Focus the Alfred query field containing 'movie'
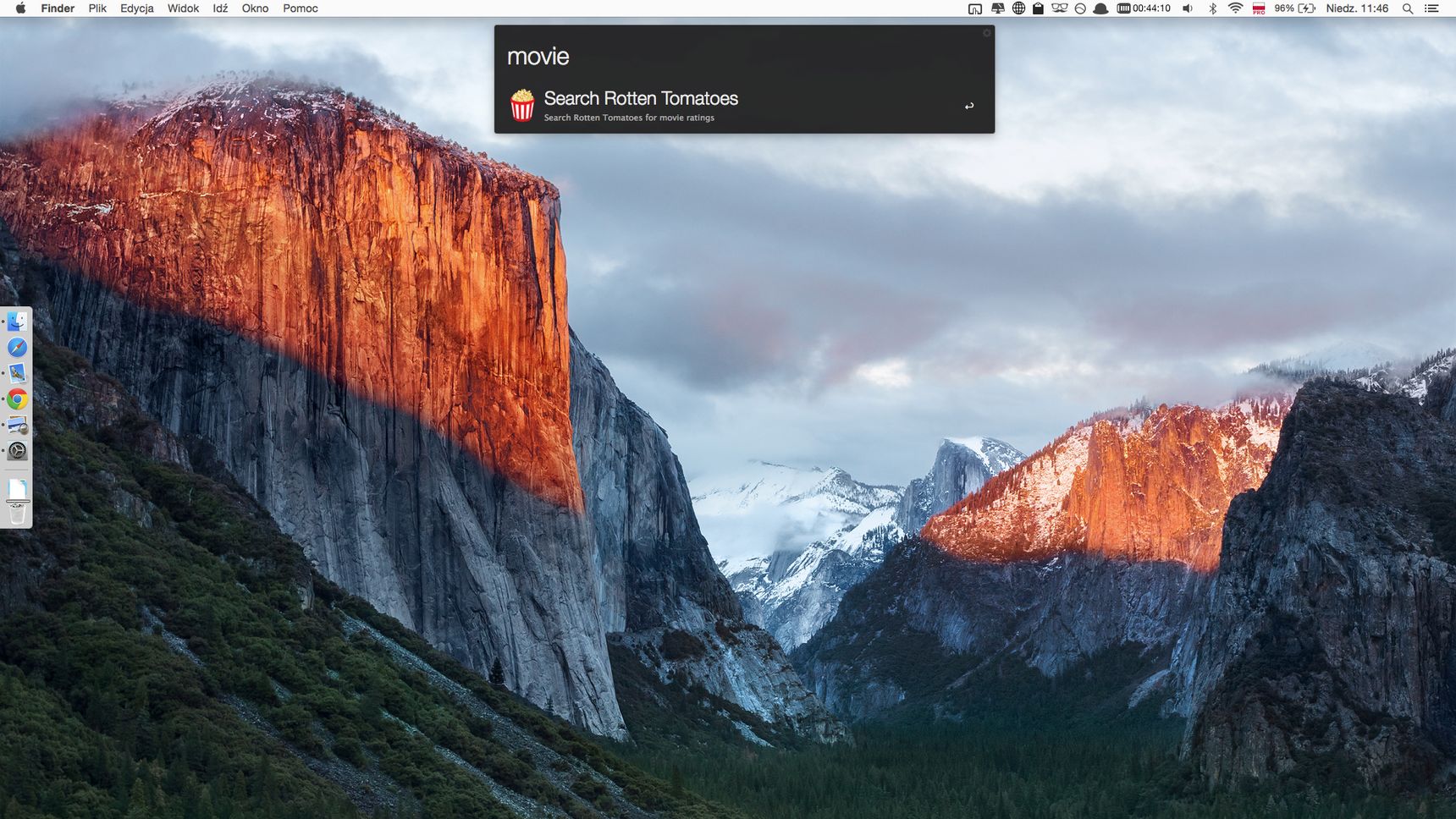This screenshot has height=819, width=1456. [745, 56]
